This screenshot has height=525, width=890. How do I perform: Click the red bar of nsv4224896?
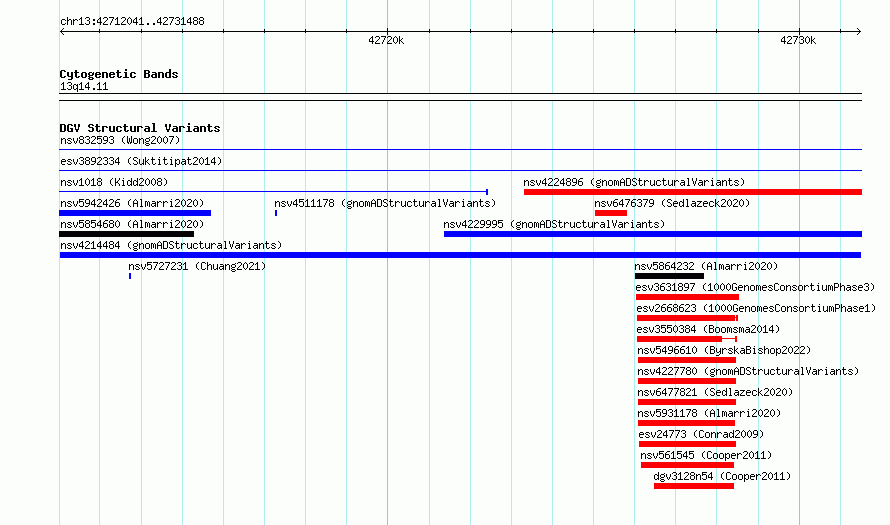(x=692, y=192)
